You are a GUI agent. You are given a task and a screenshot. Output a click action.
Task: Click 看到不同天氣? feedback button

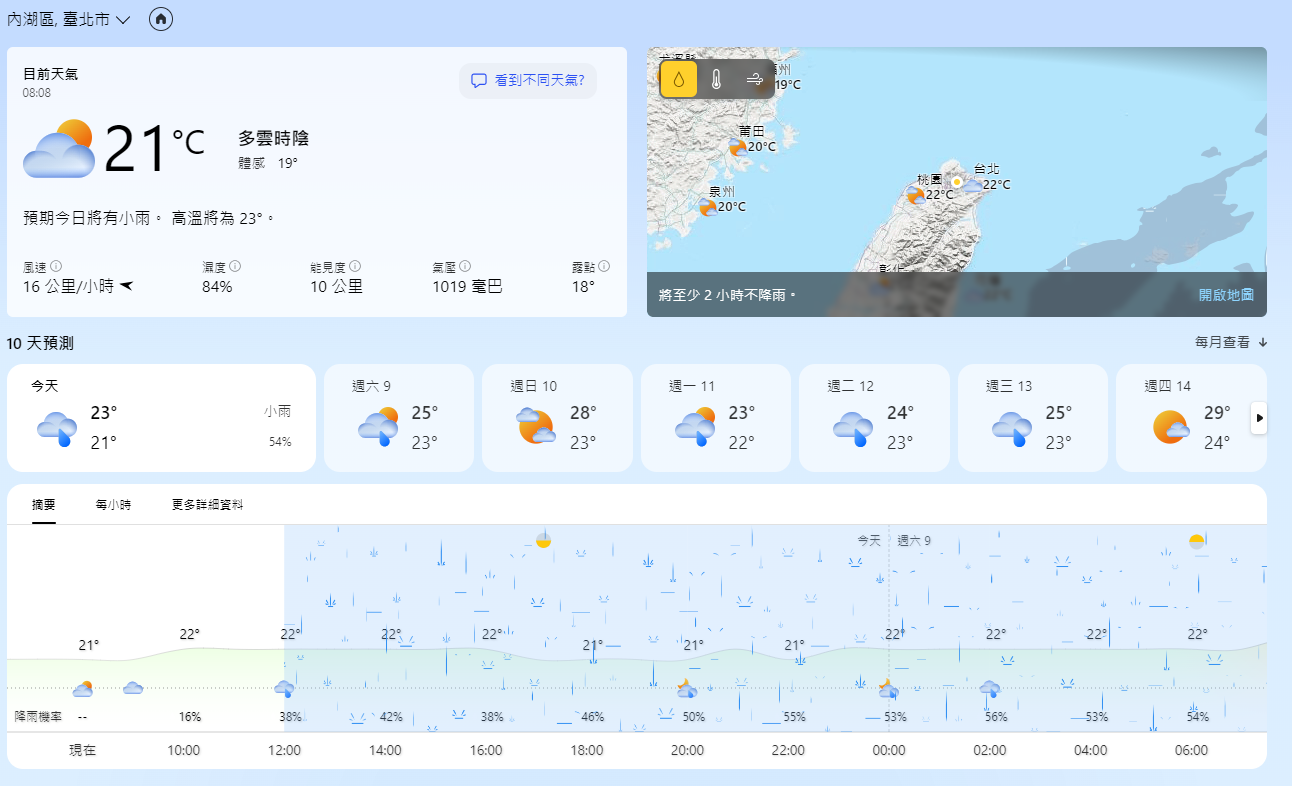[528, 80]
